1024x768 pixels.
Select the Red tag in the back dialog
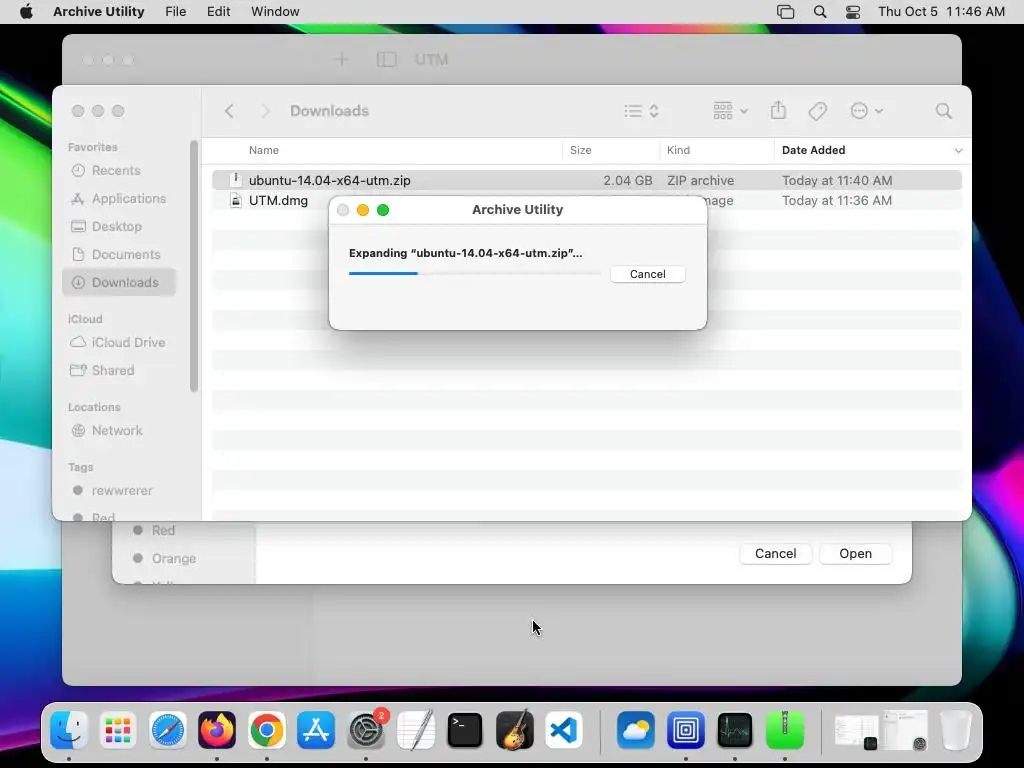[154, 530]
